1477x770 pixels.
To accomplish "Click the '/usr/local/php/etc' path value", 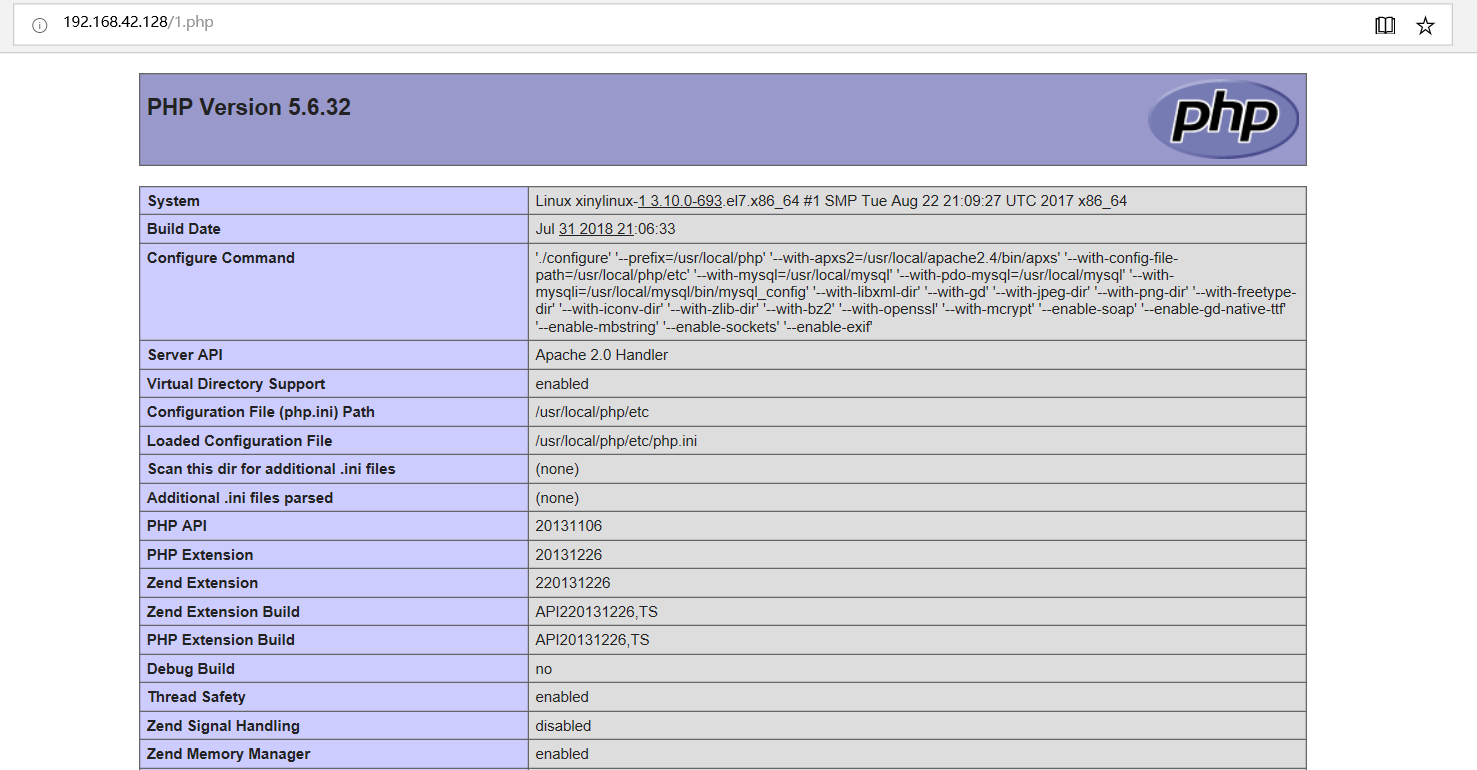I will (592, 412).
